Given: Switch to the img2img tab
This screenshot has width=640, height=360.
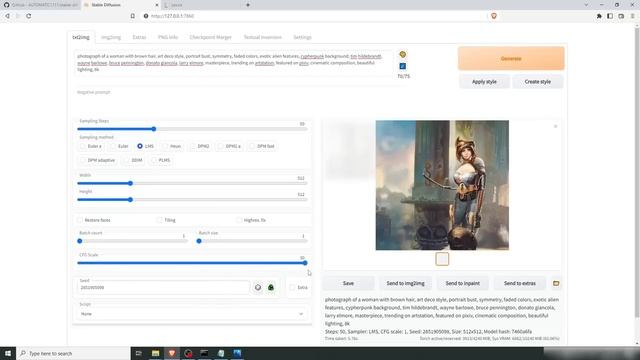Looking at the screenshot, I should 111,37.
